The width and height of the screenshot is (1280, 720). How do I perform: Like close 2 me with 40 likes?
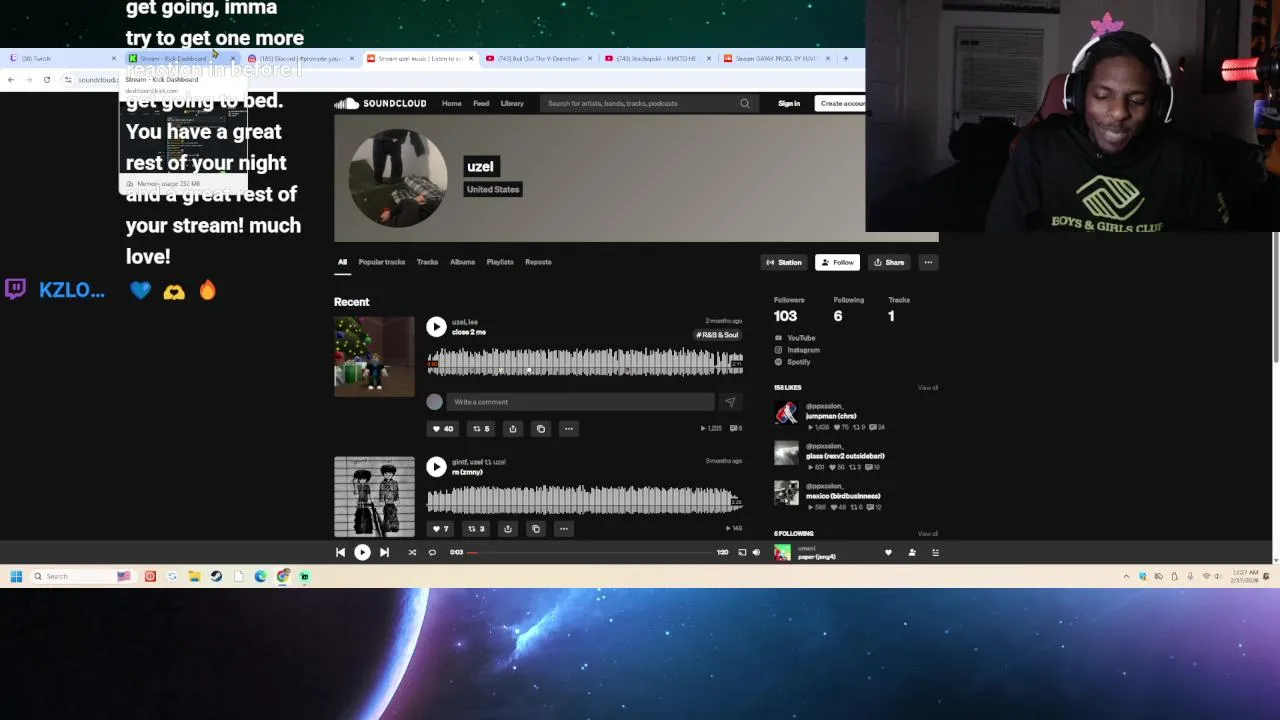click(x=442, y=429)
